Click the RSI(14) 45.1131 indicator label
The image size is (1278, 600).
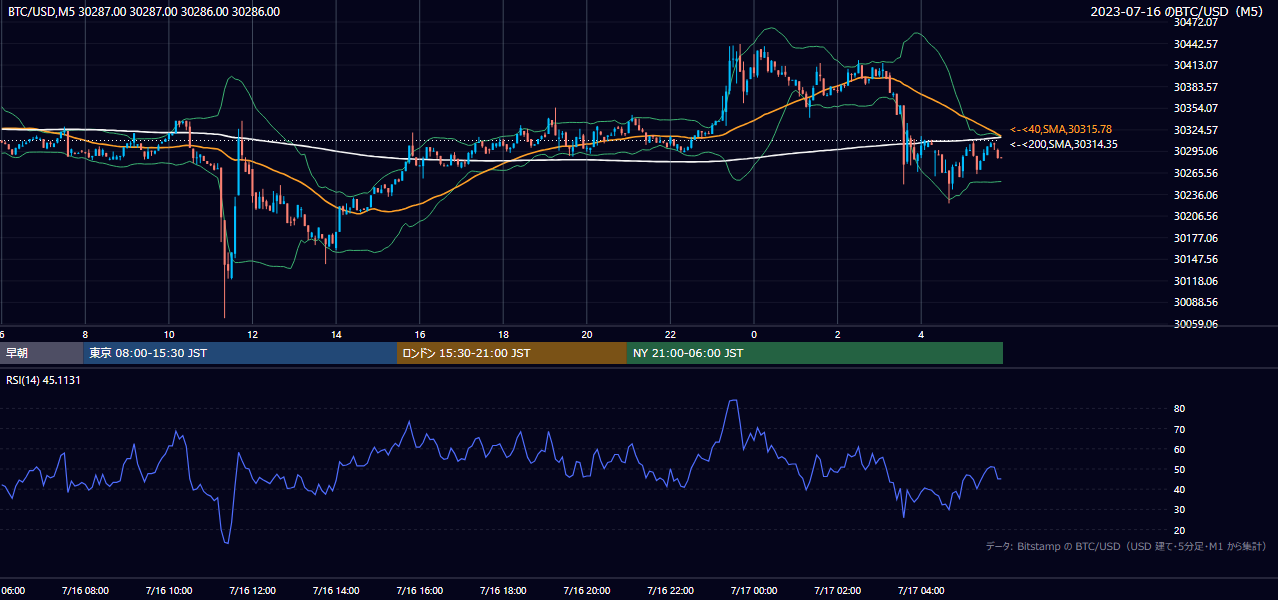(x=43, y=380)
